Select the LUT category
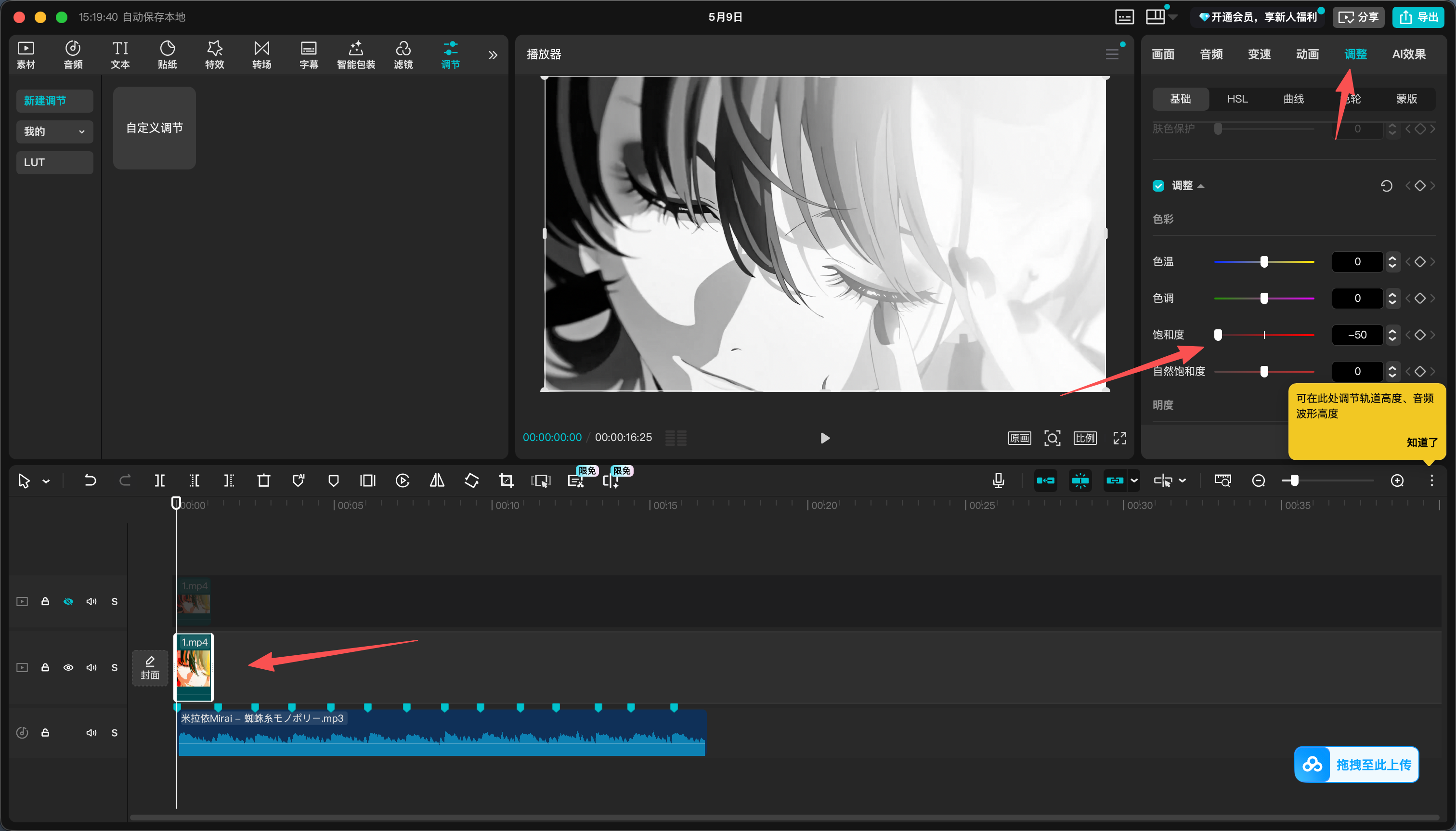 (x=55, y=162)
